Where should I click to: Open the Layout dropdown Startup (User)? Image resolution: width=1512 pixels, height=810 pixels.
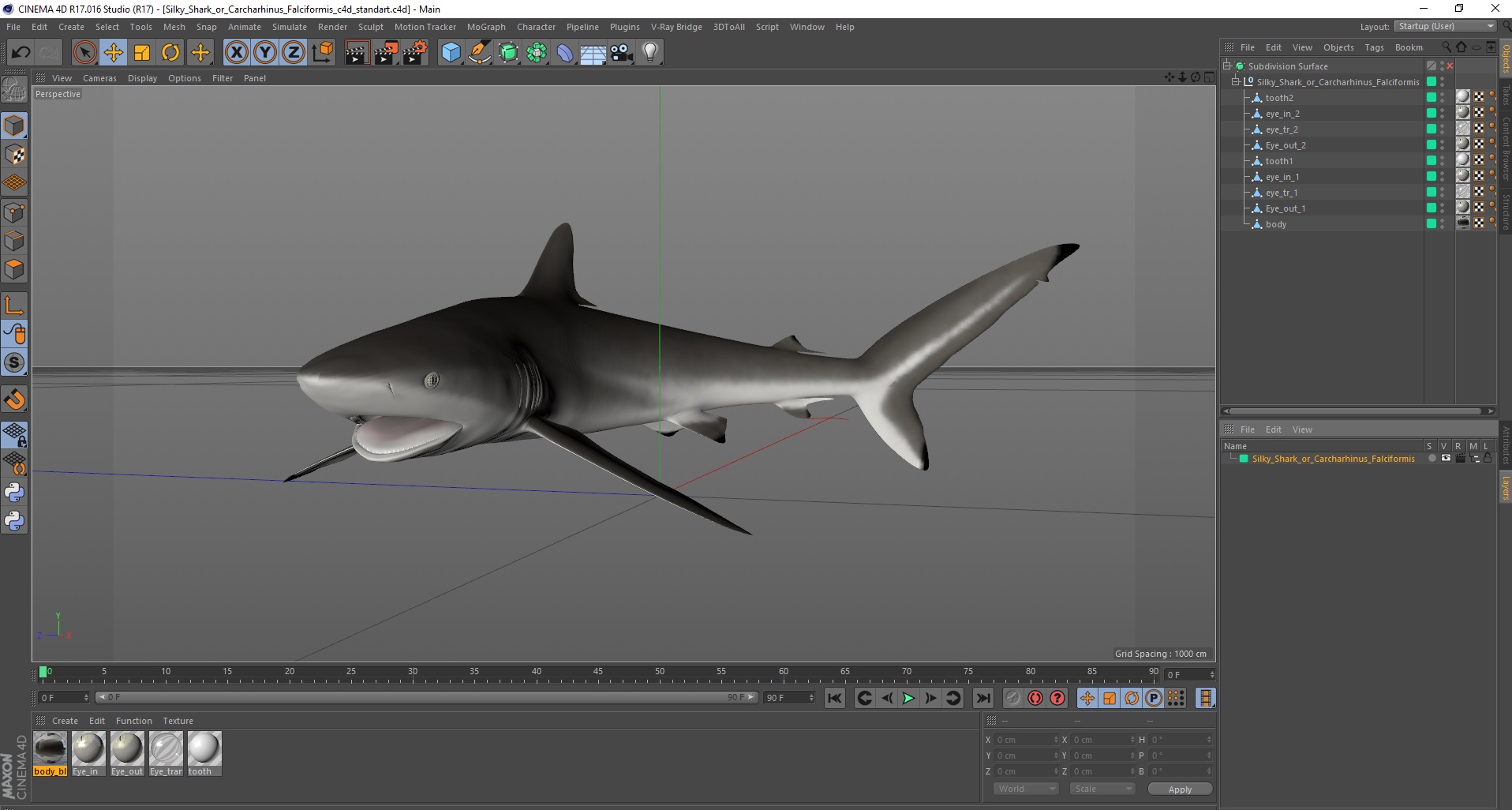tap(1445, 26)
